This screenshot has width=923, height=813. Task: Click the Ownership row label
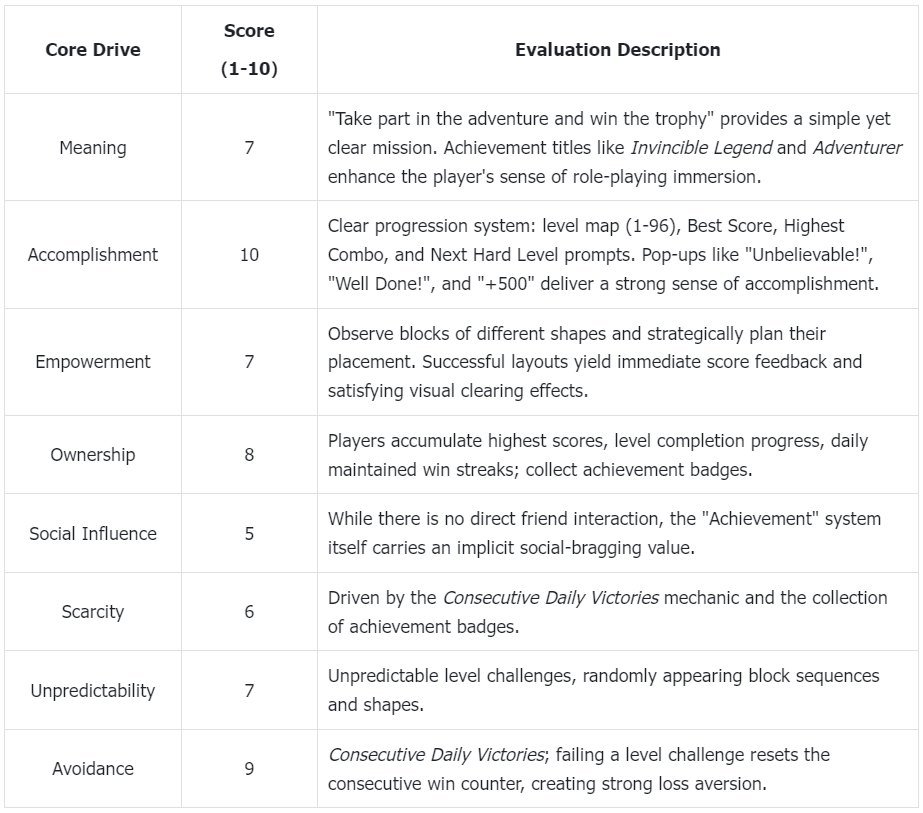[x=93, y=455]
